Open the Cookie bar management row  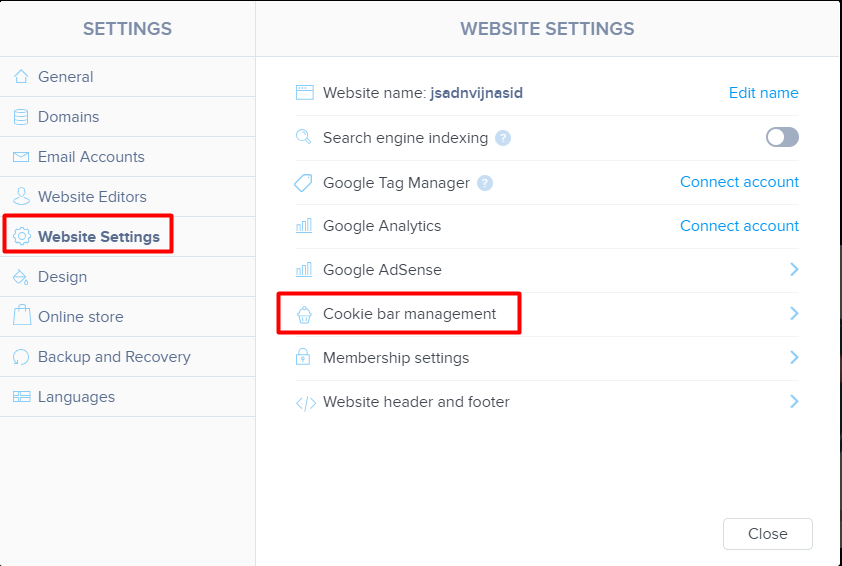547,314
